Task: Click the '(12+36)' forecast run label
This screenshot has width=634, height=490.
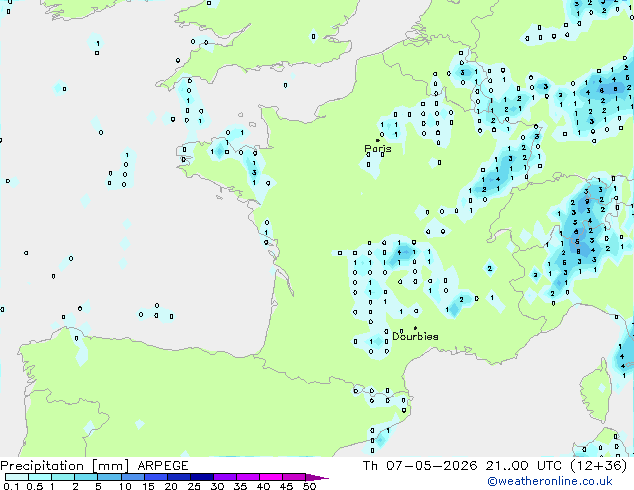Action: (599, 466)
